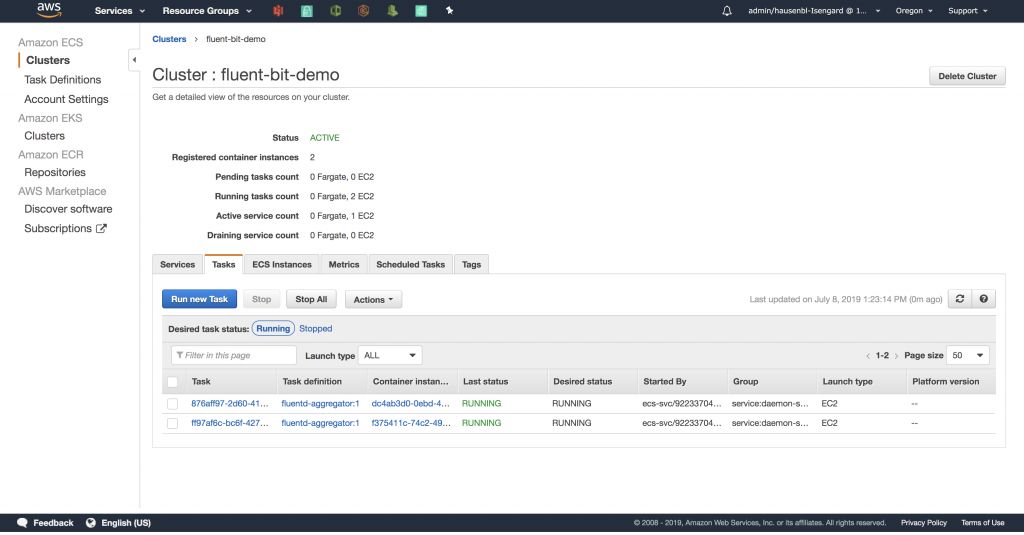Viewport: 1024px width, 535px height.
Task: Switch to the Scheduled Tasks tab
Action: (411, 265)
